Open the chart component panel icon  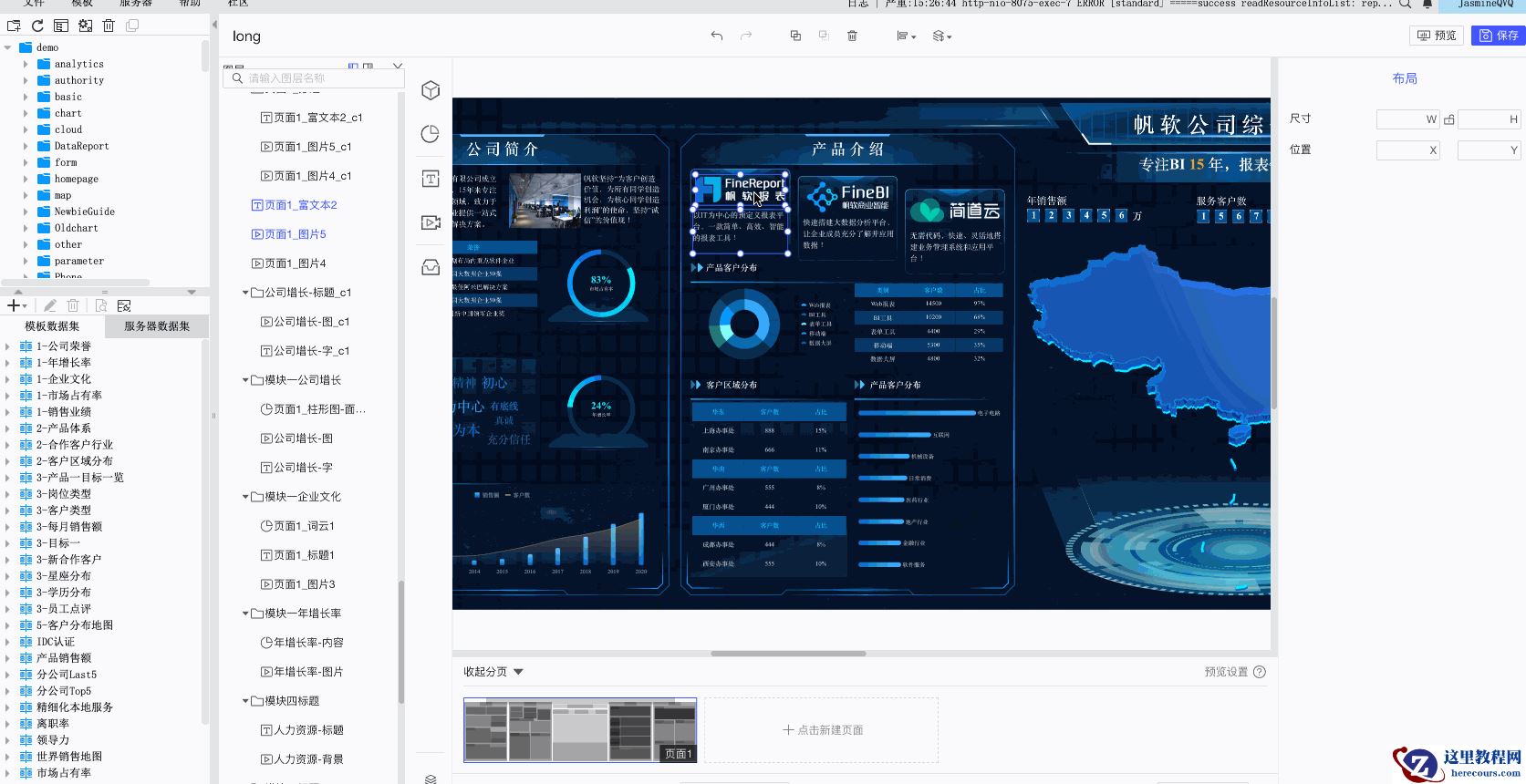pyautogui.click(x=431, y=134)
